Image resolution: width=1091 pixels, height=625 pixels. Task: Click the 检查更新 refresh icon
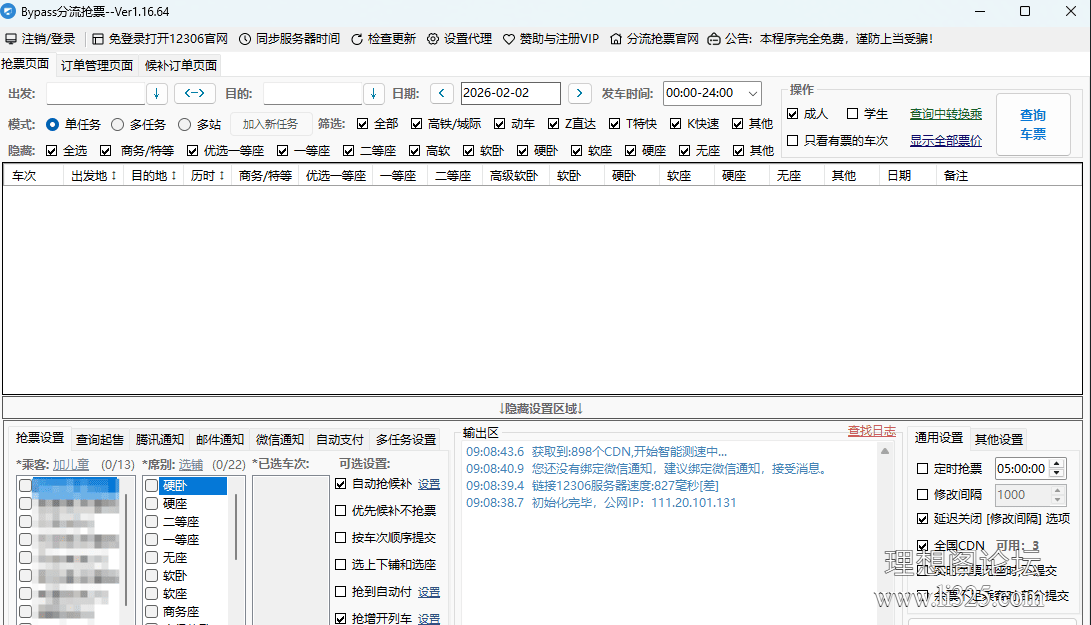(359, 39)
